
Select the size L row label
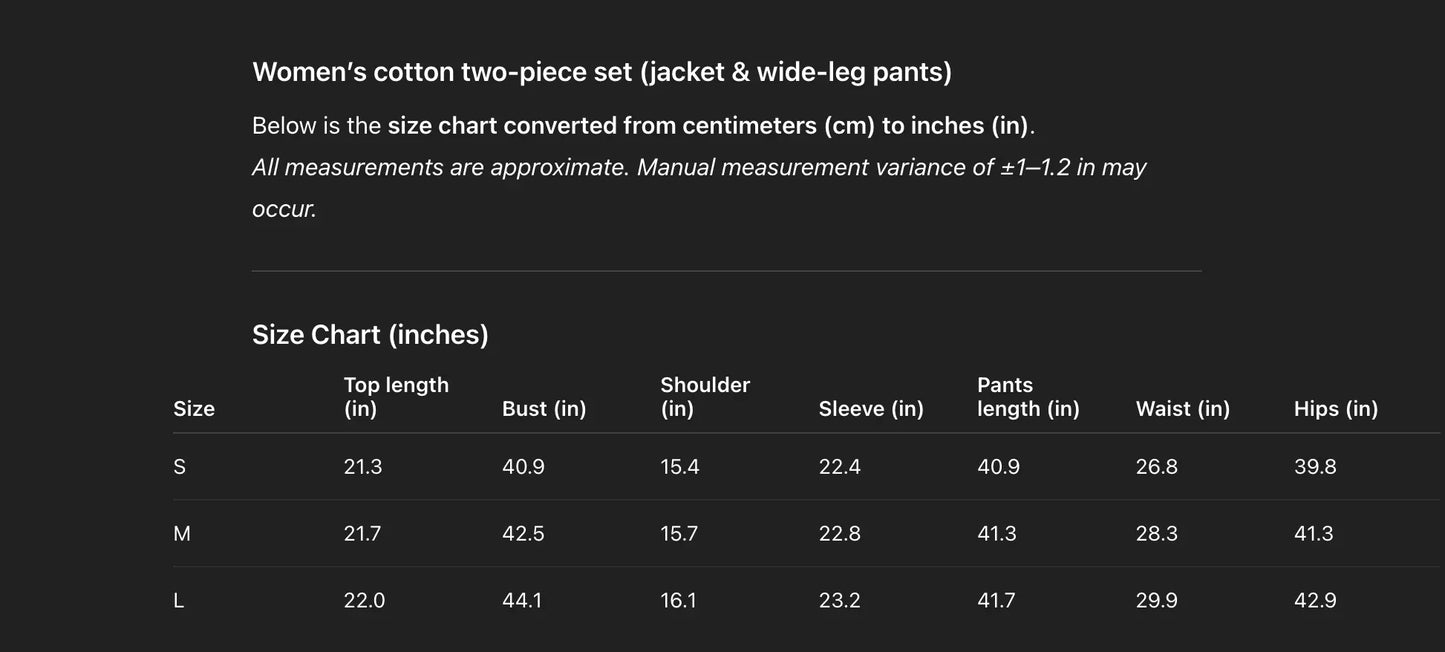(179, 601)
